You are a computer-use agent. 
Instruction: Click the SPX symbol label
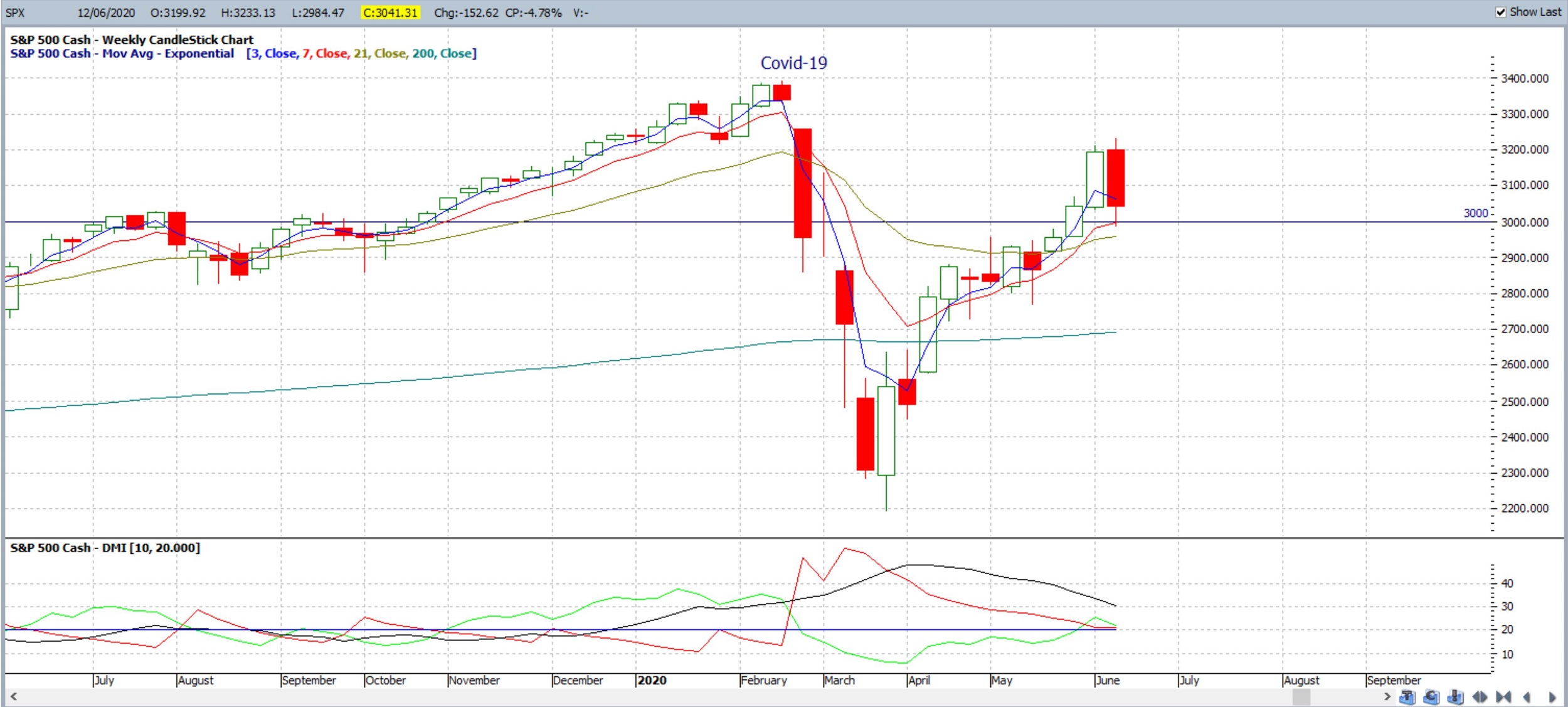[x=15, y=13]
